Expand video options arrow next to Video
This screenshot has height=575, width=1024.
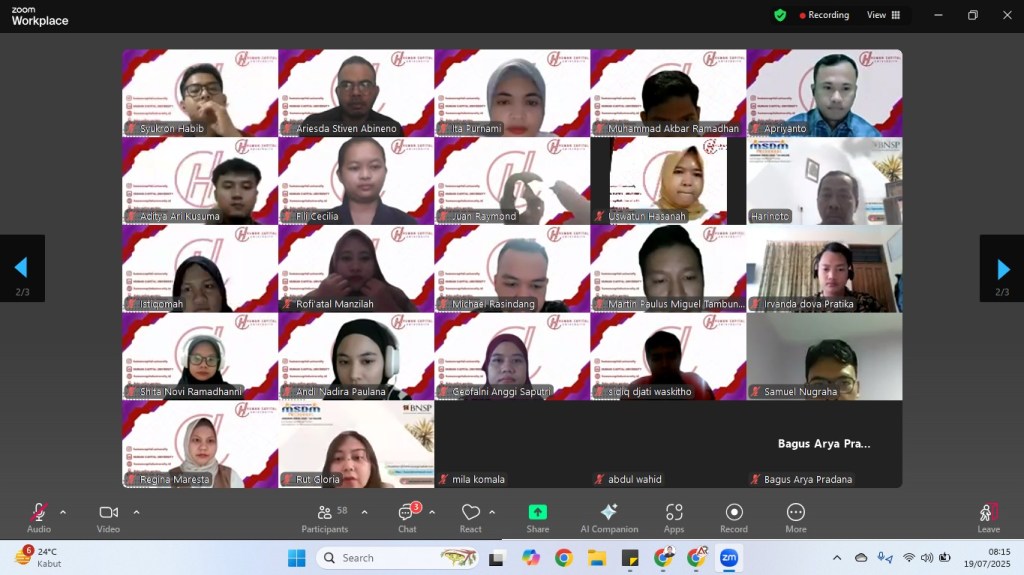point(136,512)
